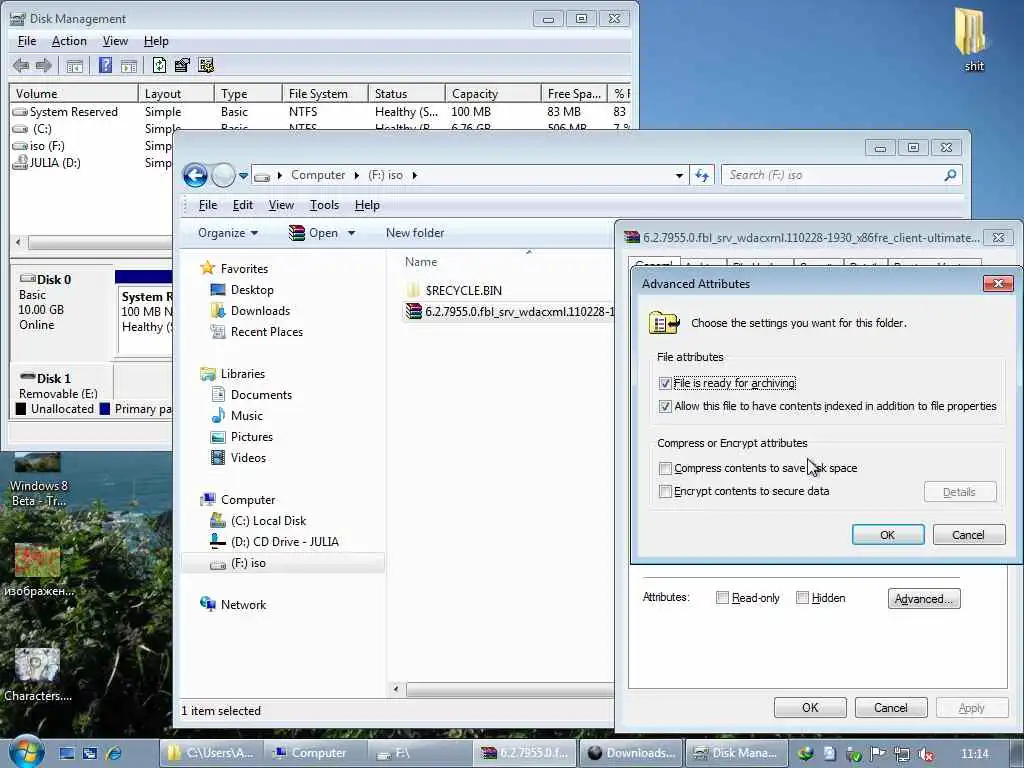This screenshot has width=1024, height=768.
Task: Click the Capacity column header
Action: point(492,93)
